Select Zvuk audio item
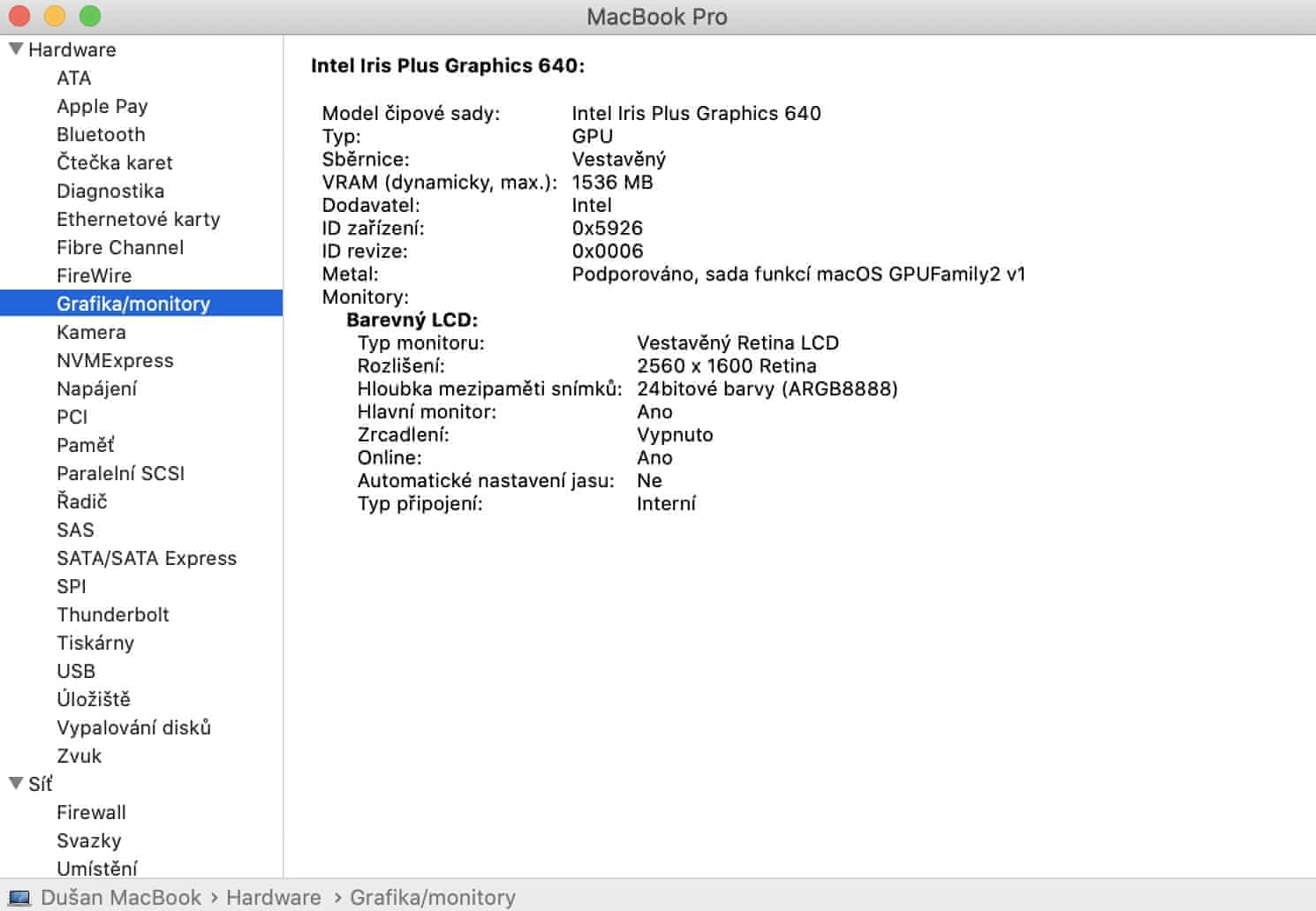The image size is (1316, 911). point(79,756)
